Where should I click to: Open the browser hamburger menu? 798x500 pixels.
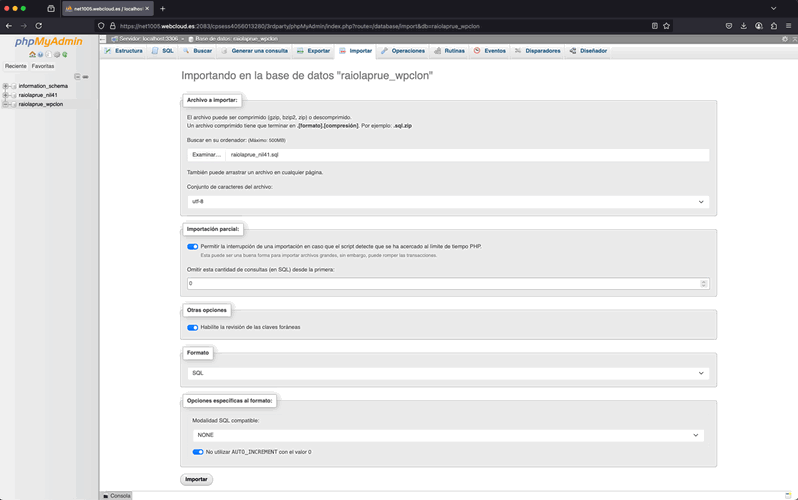point(788,26)
